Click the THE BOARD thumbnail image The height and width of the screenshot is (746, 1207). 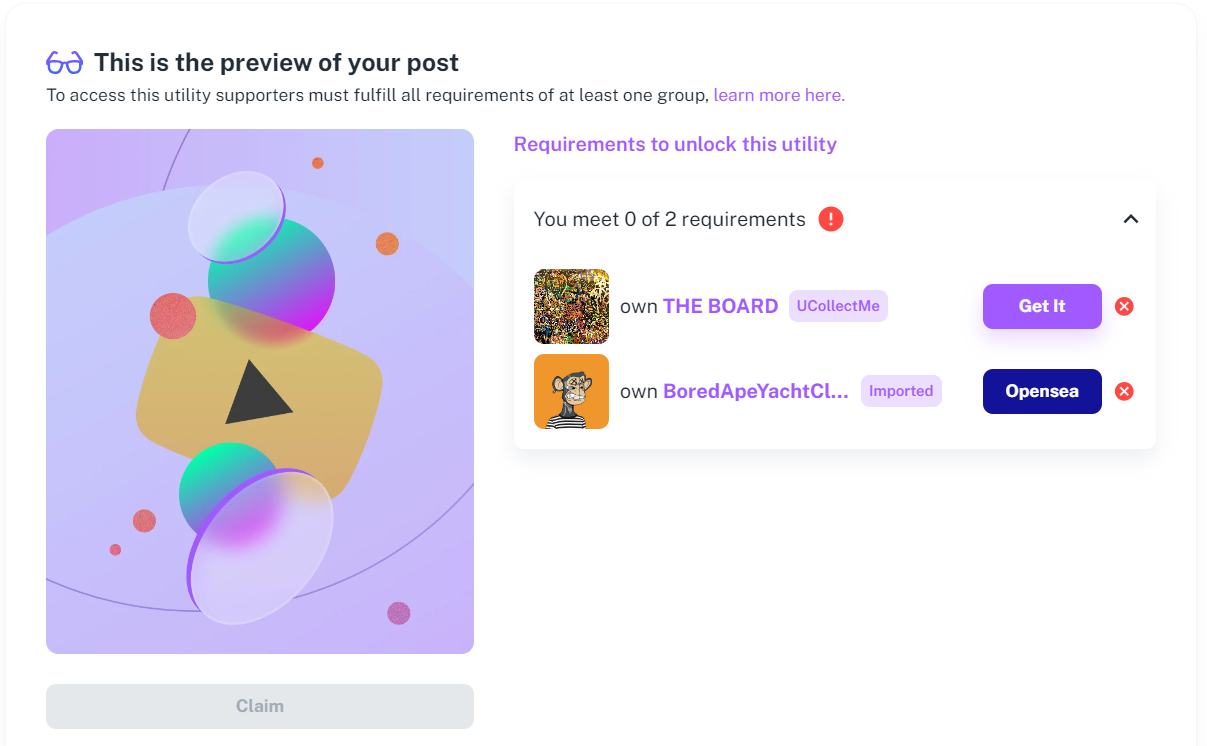tap(571, 307)
